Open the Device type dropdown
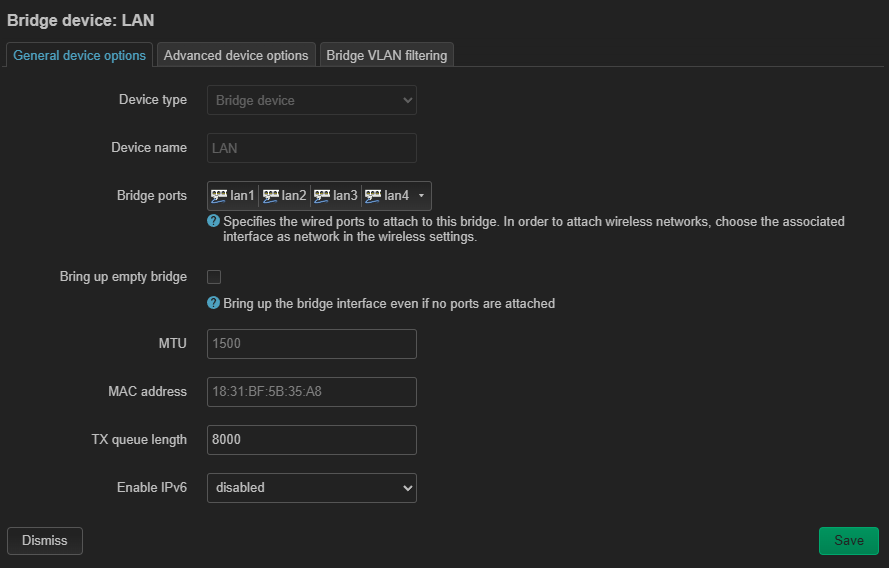Screen dimensions: 889x568 [x=311, y=100]
